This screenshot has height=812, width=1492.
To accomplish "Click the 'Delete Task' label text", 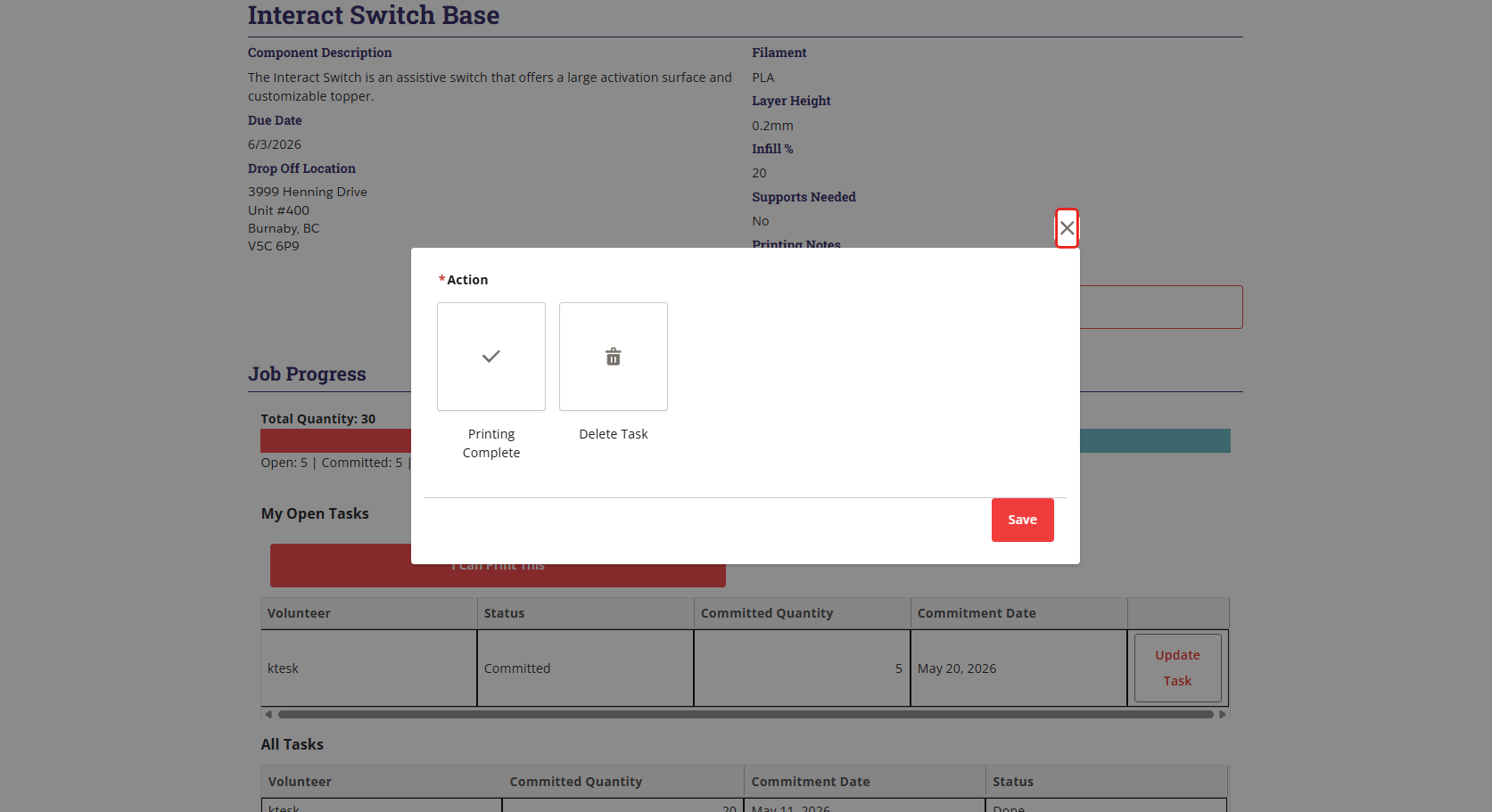I will (614, 434).
